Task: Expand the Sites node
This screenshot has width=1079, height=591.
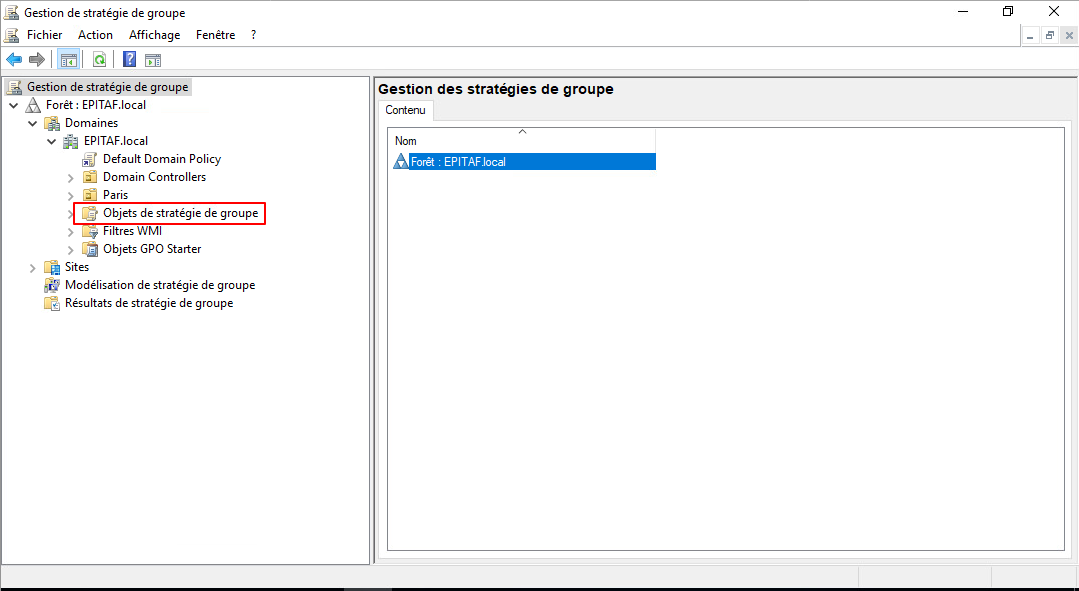Action: 33,267
